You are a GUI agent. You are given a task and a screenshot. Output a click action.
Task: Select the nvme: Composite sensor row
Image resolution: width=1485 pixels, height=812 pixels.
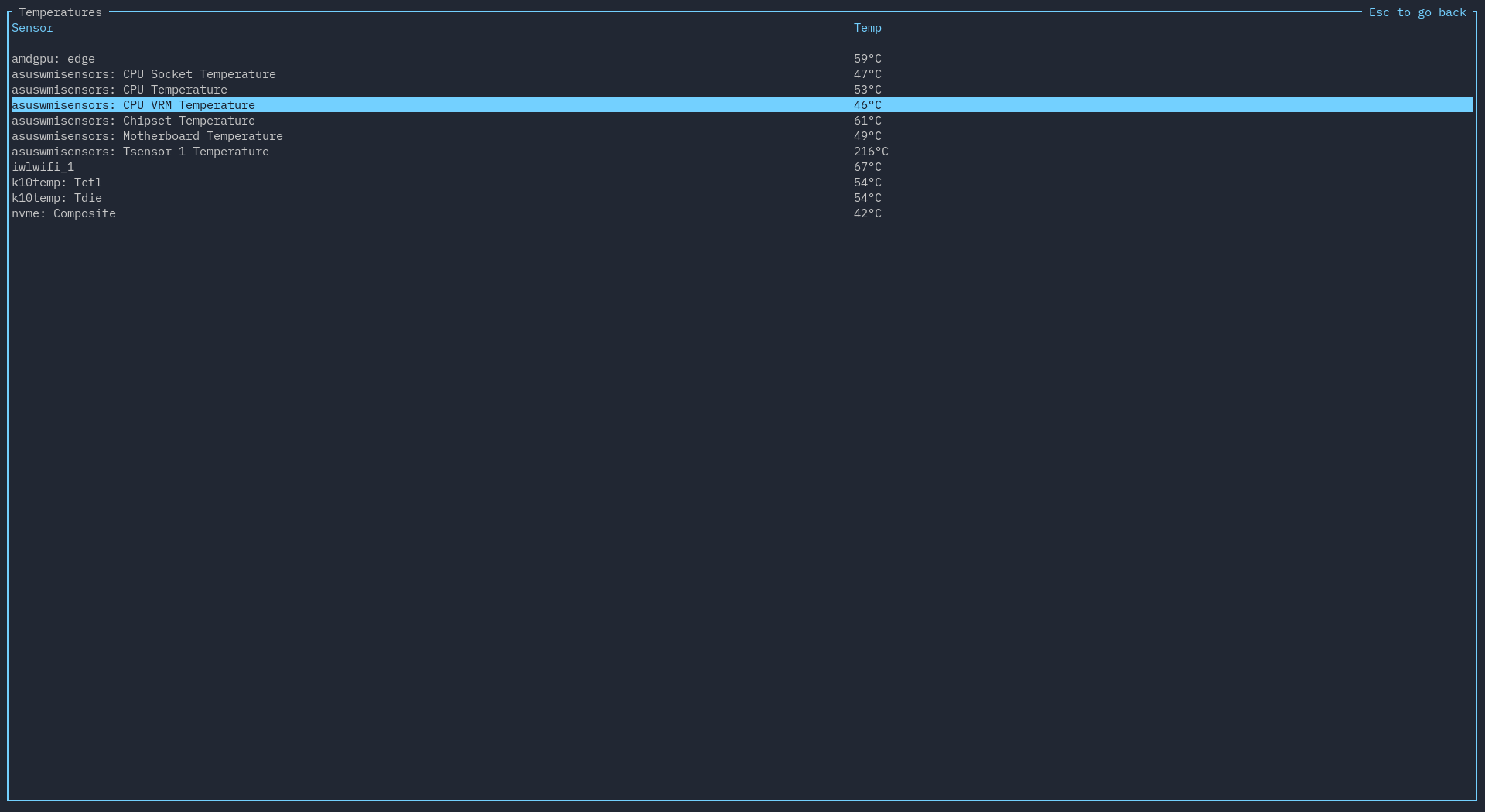(63, 213)
